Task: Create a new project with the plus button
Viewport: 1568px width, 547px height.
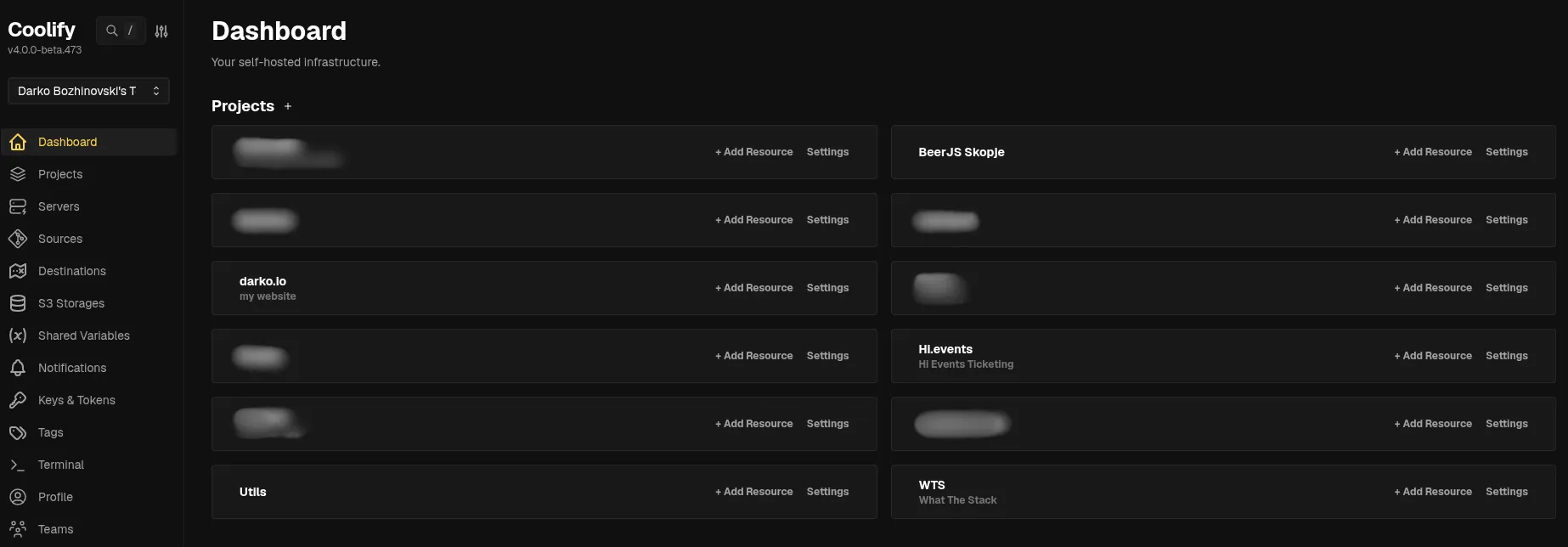Action: (x=288, y=105)
